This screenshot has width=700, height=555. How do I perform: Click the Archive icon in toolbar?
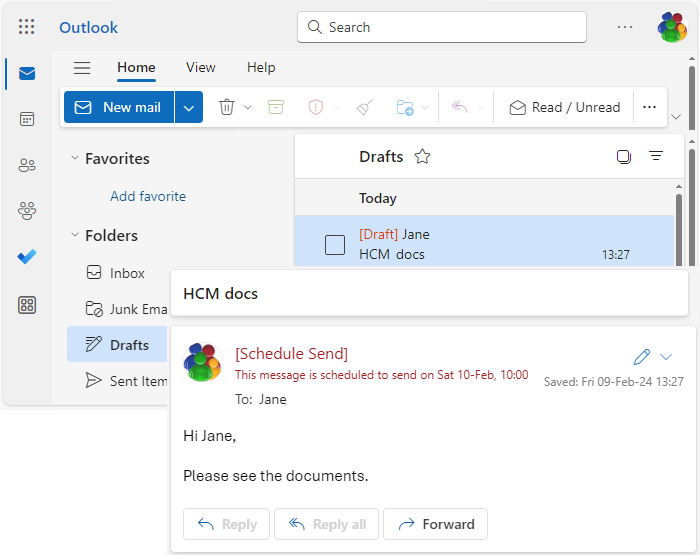[x=275, y=107]
